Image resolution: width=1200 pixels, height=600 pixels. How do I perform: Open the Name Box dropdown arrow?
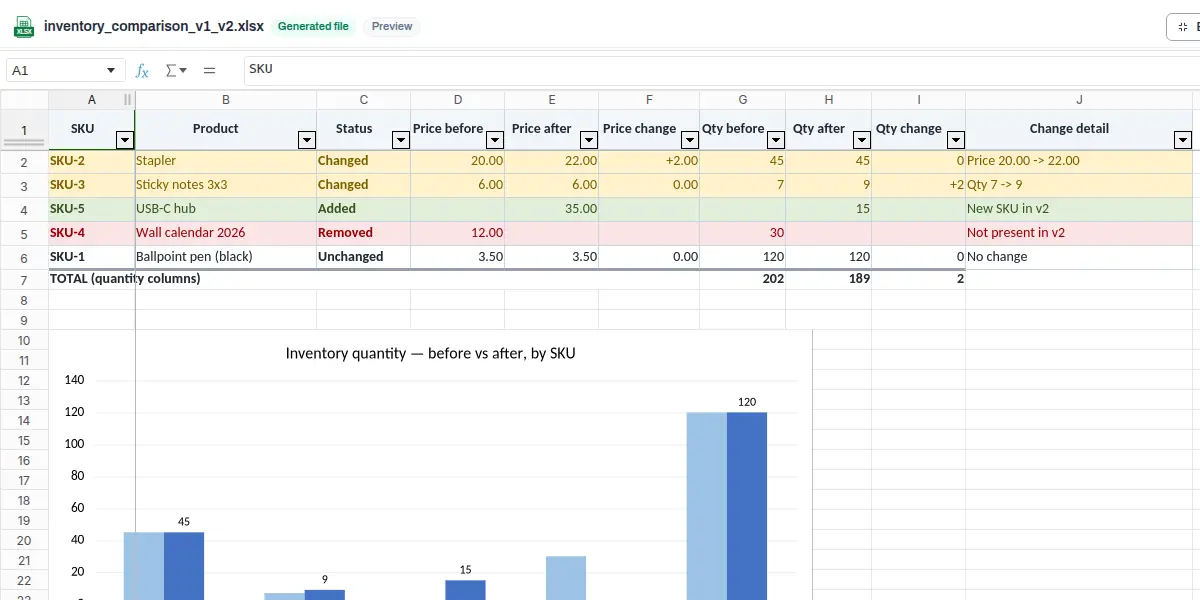point(110,70)
